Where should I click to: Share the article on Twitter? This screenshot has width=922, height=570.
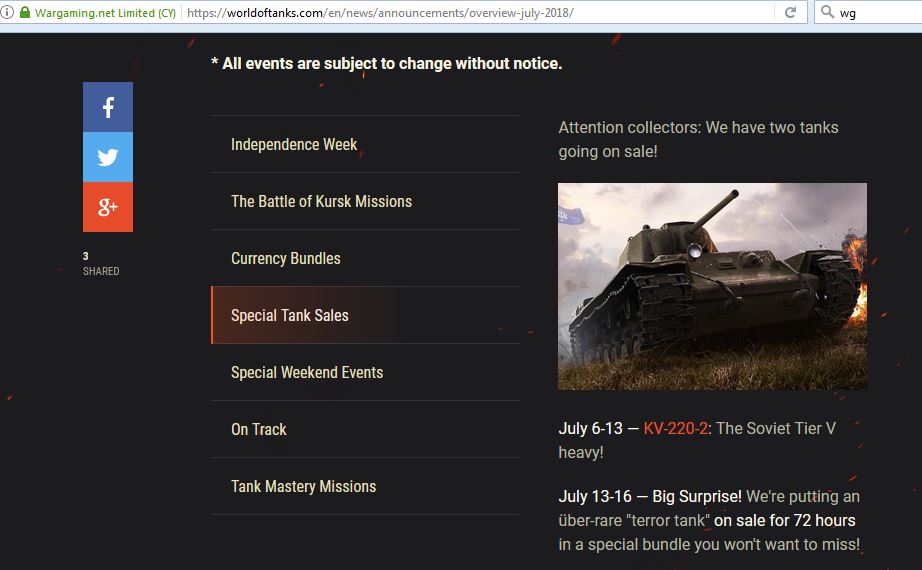[x=108, y=157]
